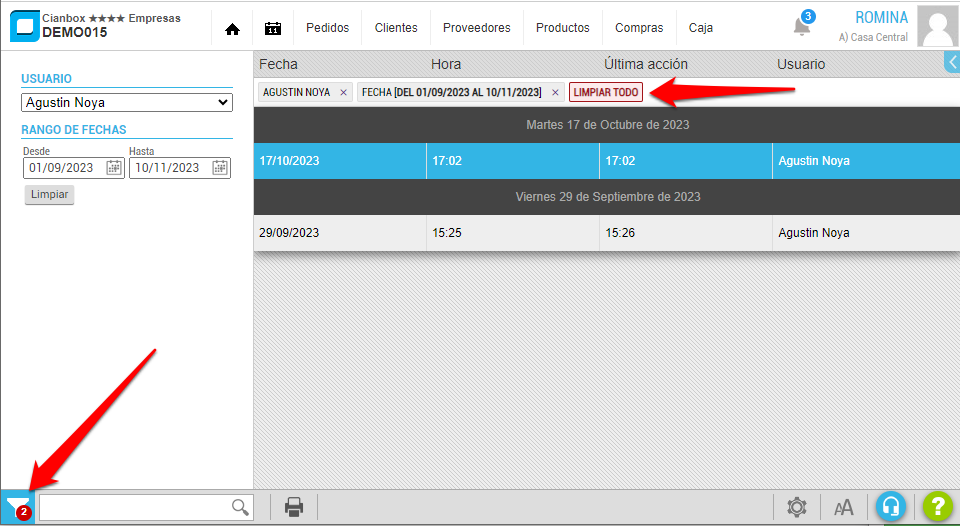
Task: Remove the AGUSTIN NOYA filter tag
Action: point(344,93)
